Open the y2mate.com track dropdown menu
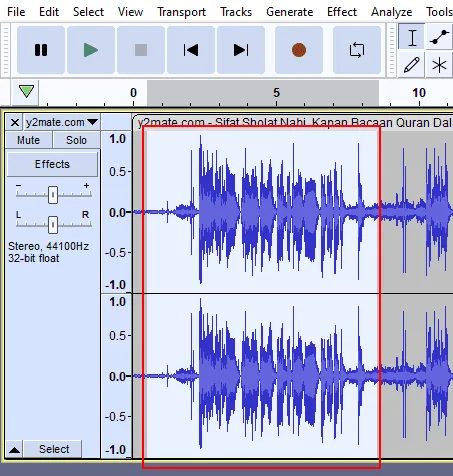The image size is (453, 476). pos(61,122)
